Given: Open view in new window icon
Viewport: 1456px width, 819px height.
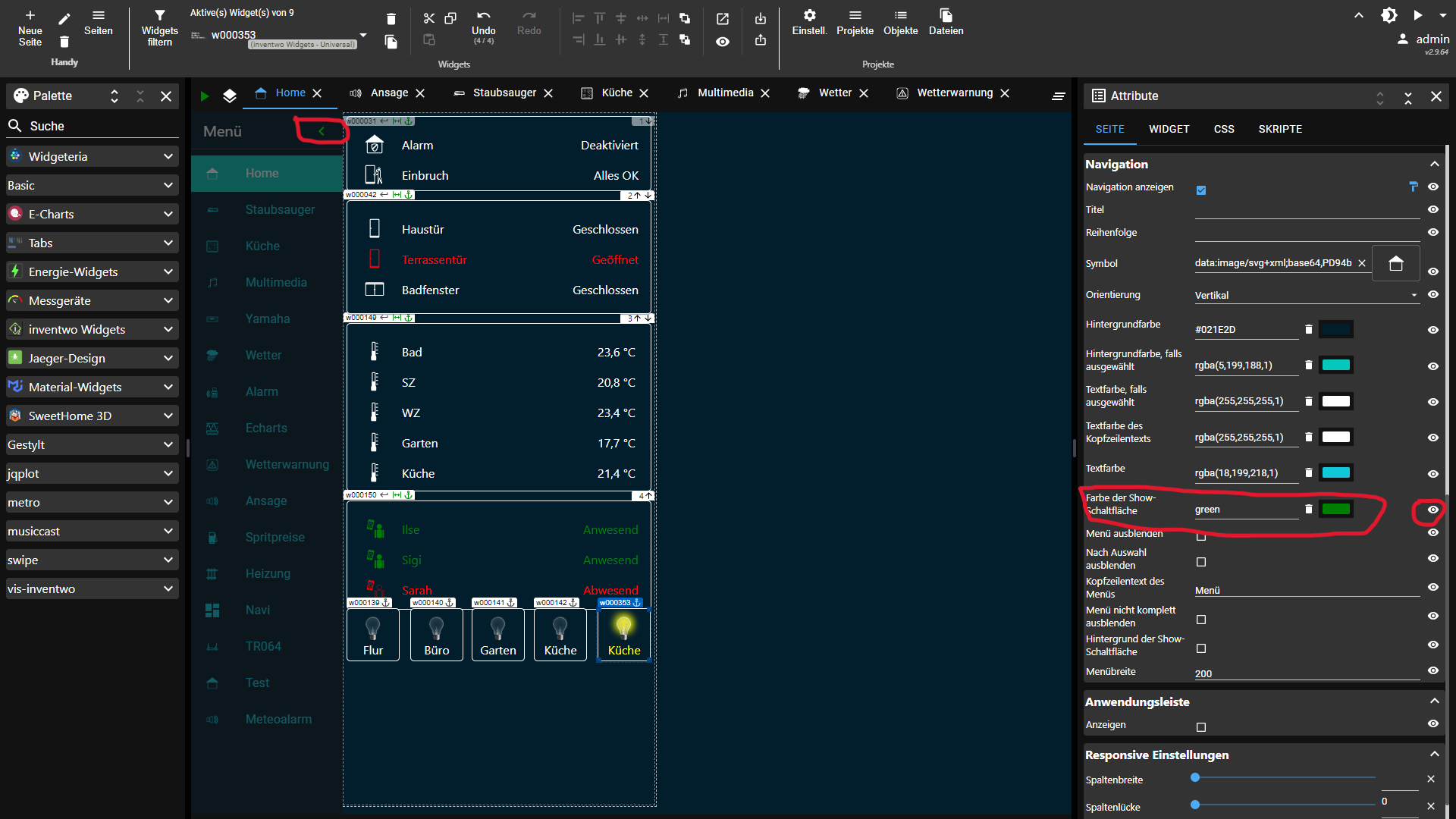Looking at the screenshot, I should (723, 19).
